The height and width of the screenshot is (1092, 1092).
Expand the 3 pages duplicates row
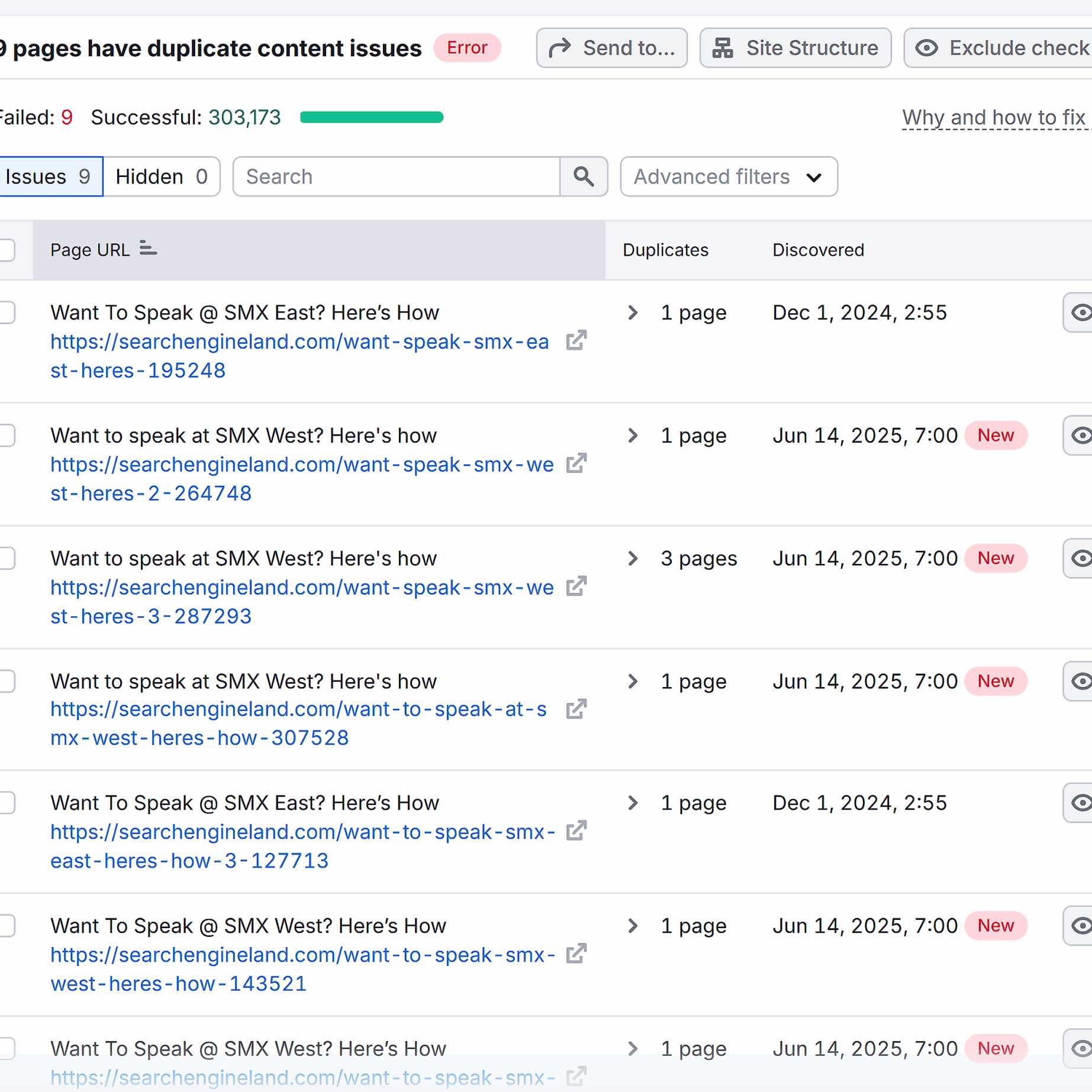coord(633,558)
